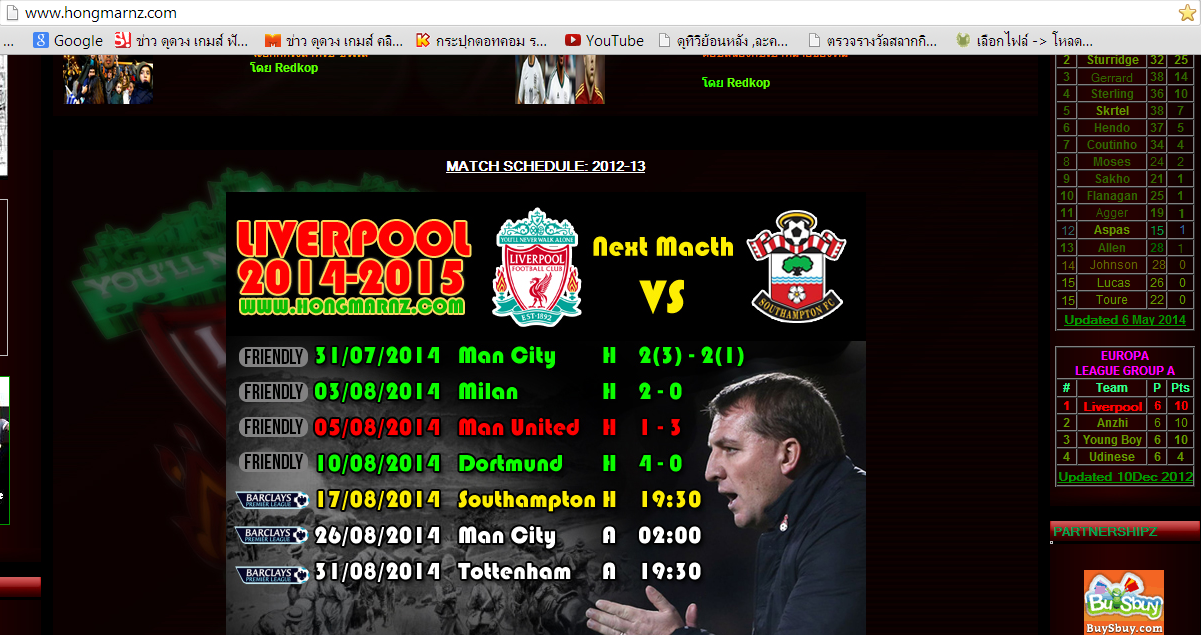Click the page info icon beside the URL
1201x635 pixels.
[x=11, y=13]
